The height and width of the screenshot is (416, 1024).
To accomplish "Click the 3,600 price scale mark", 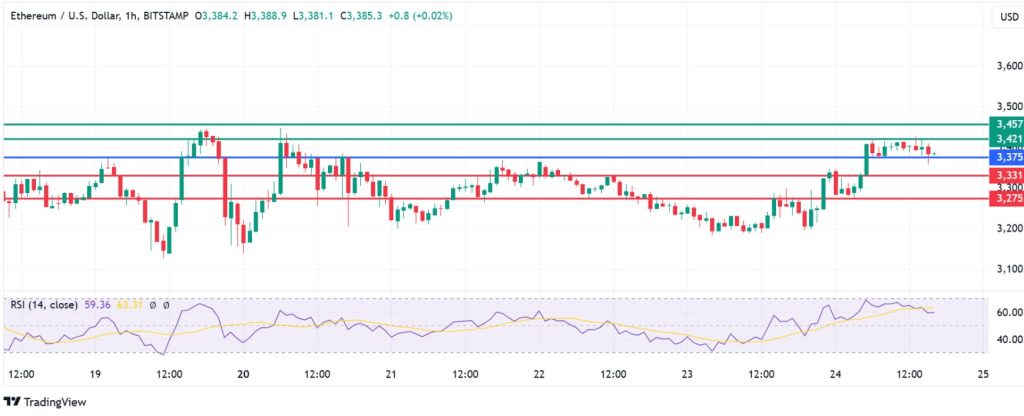I will (1005, 66).
